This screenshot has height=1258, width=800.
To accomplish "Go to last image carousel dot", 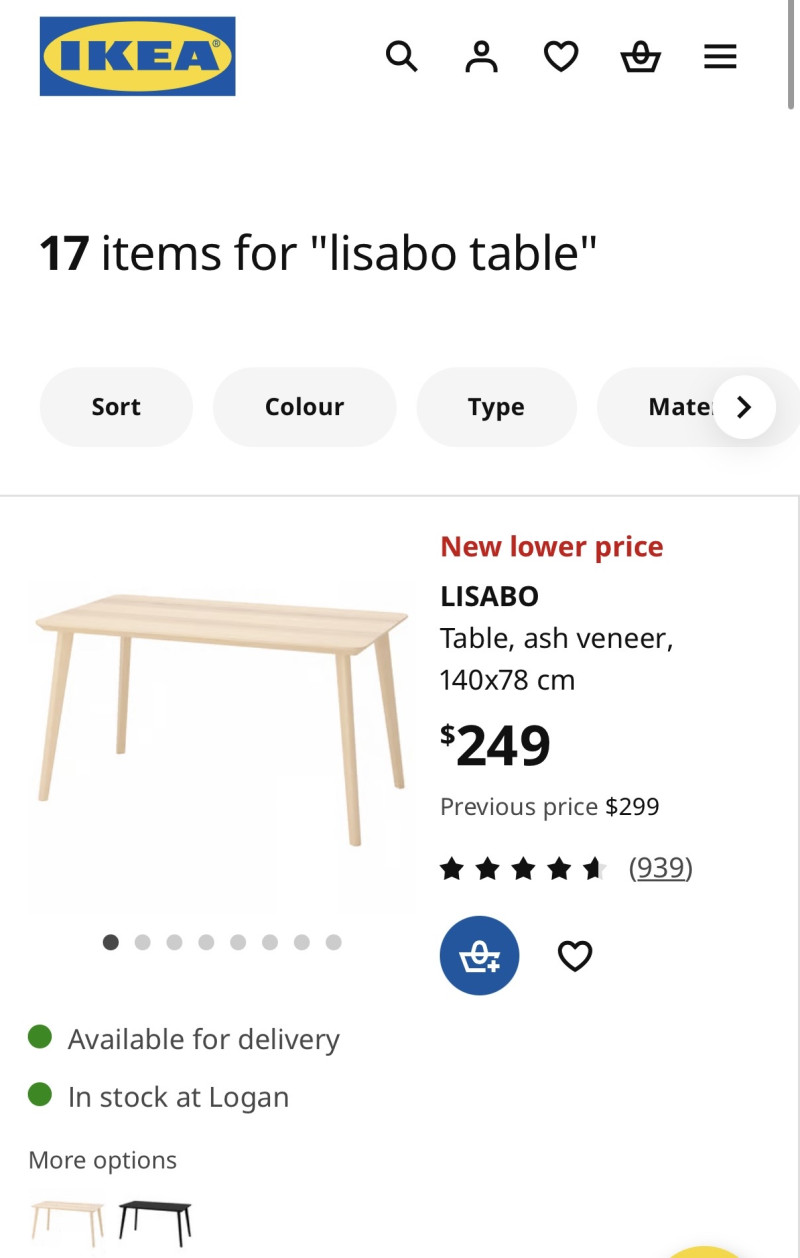I will click(334, 942).
